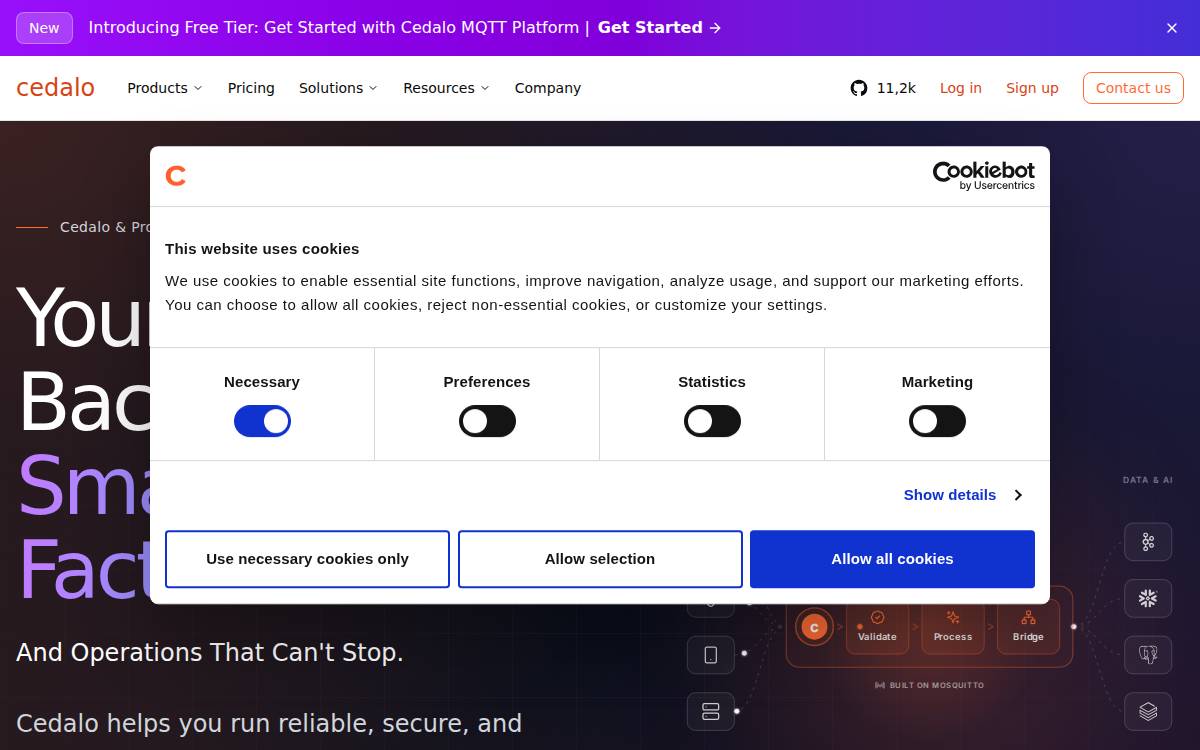The width and height of the screenshot is (1200, 750).
Task: Click the cedalo logo in the header
Action: point(55,88)
